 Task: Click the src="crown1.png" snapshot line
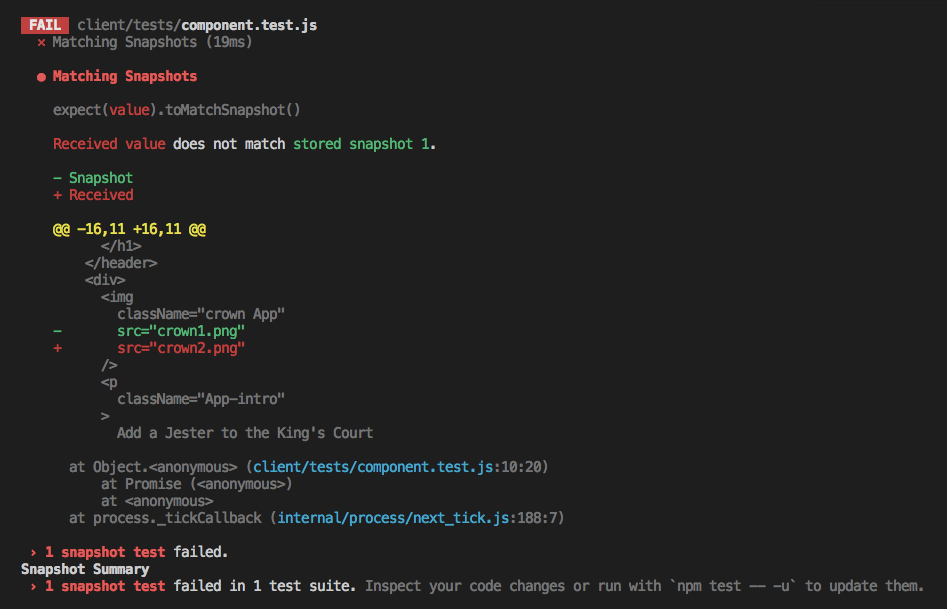pyautogui.click(x=180, y=331)
